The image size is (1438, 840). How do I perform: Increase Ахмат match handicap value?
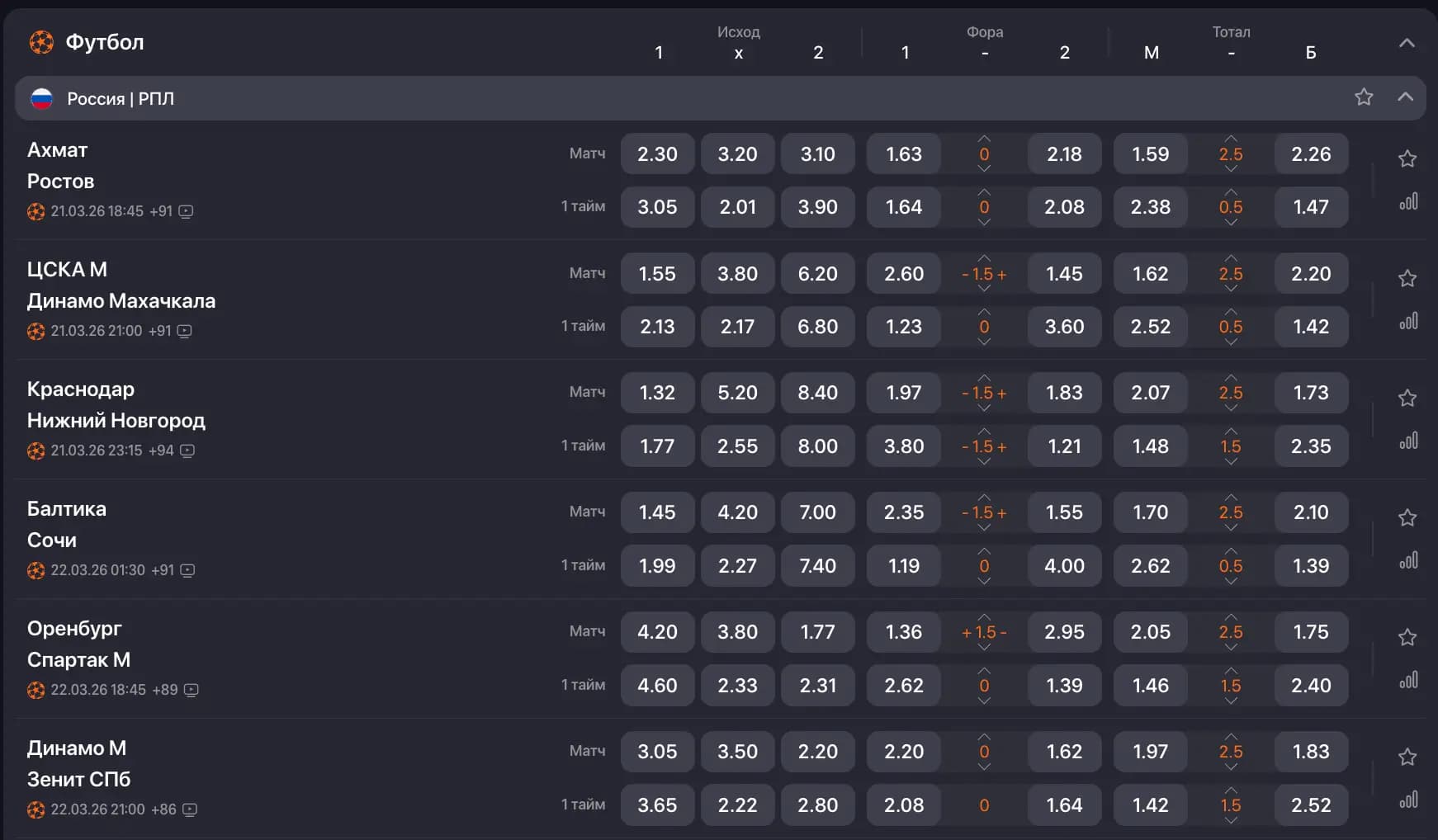click(984, 139)
